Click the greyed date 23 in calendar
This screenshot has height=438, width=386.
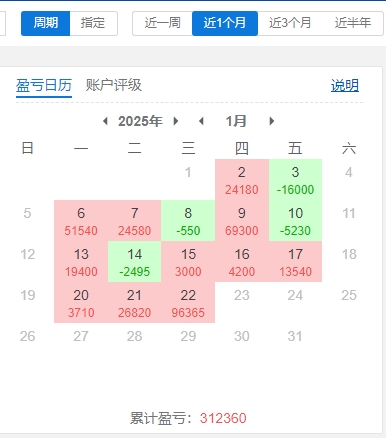pos(242,295)
